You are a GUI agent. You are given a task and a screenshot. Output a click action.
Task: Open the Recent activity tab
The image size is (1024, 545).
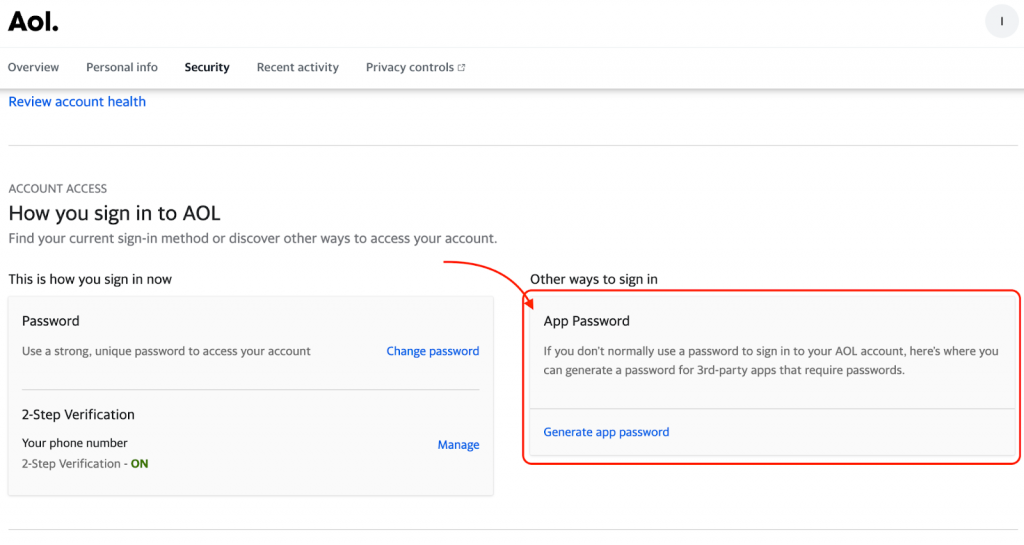(x=298, y=67)
